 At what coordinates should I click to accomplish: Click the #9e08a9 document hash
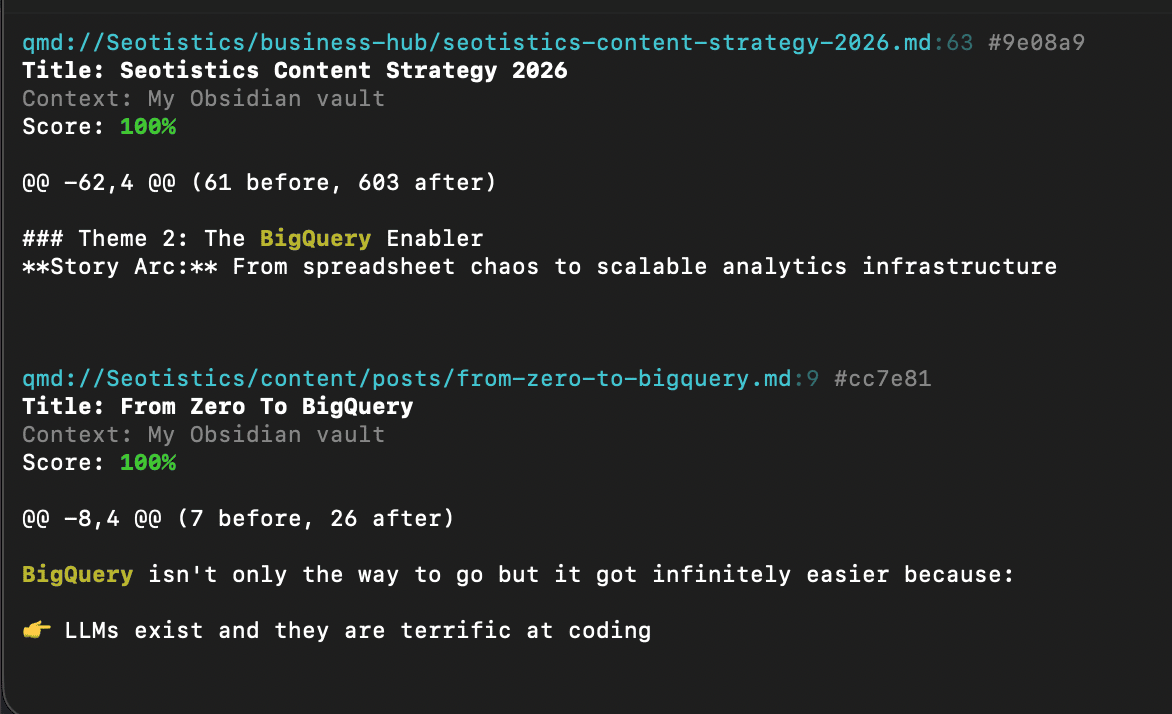[x=1036, y=43]
